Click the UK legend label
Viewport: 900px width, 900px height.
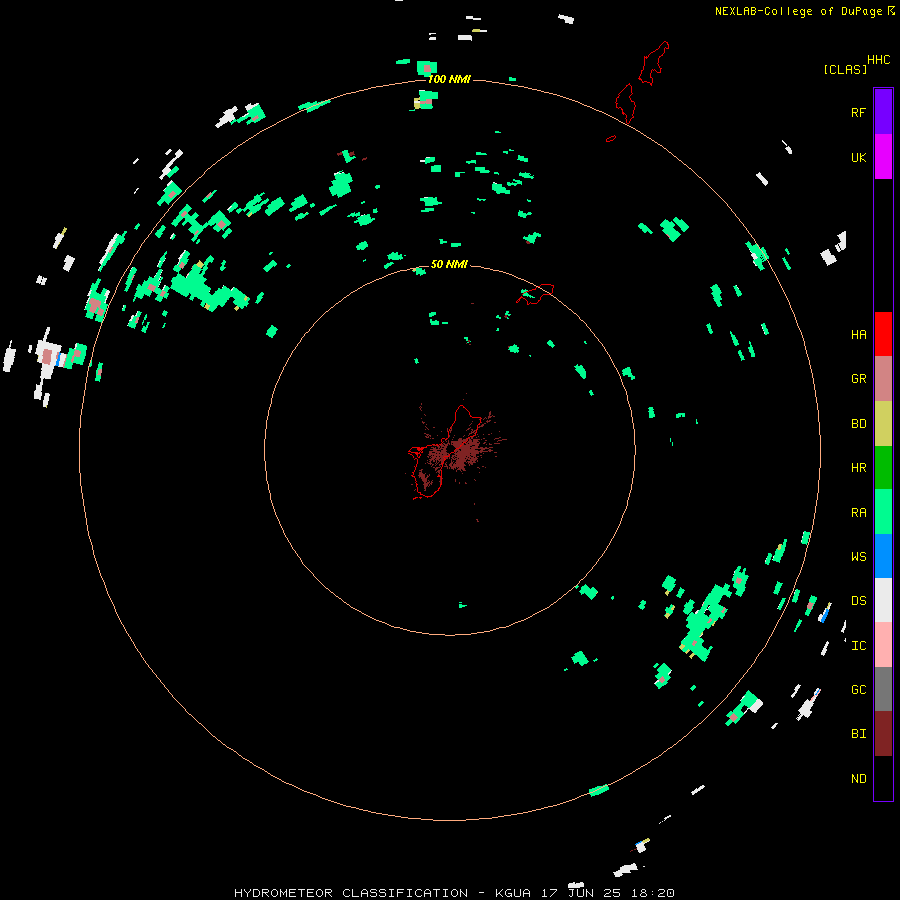(858, 157)
